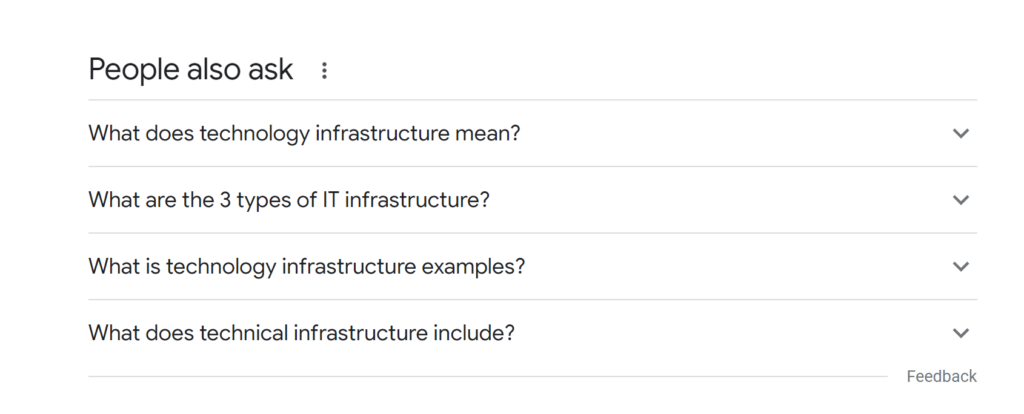Expand 'What does technical infrastructure include?'
The width and height of the screenshot is (1024, 414).
[532, 333]
